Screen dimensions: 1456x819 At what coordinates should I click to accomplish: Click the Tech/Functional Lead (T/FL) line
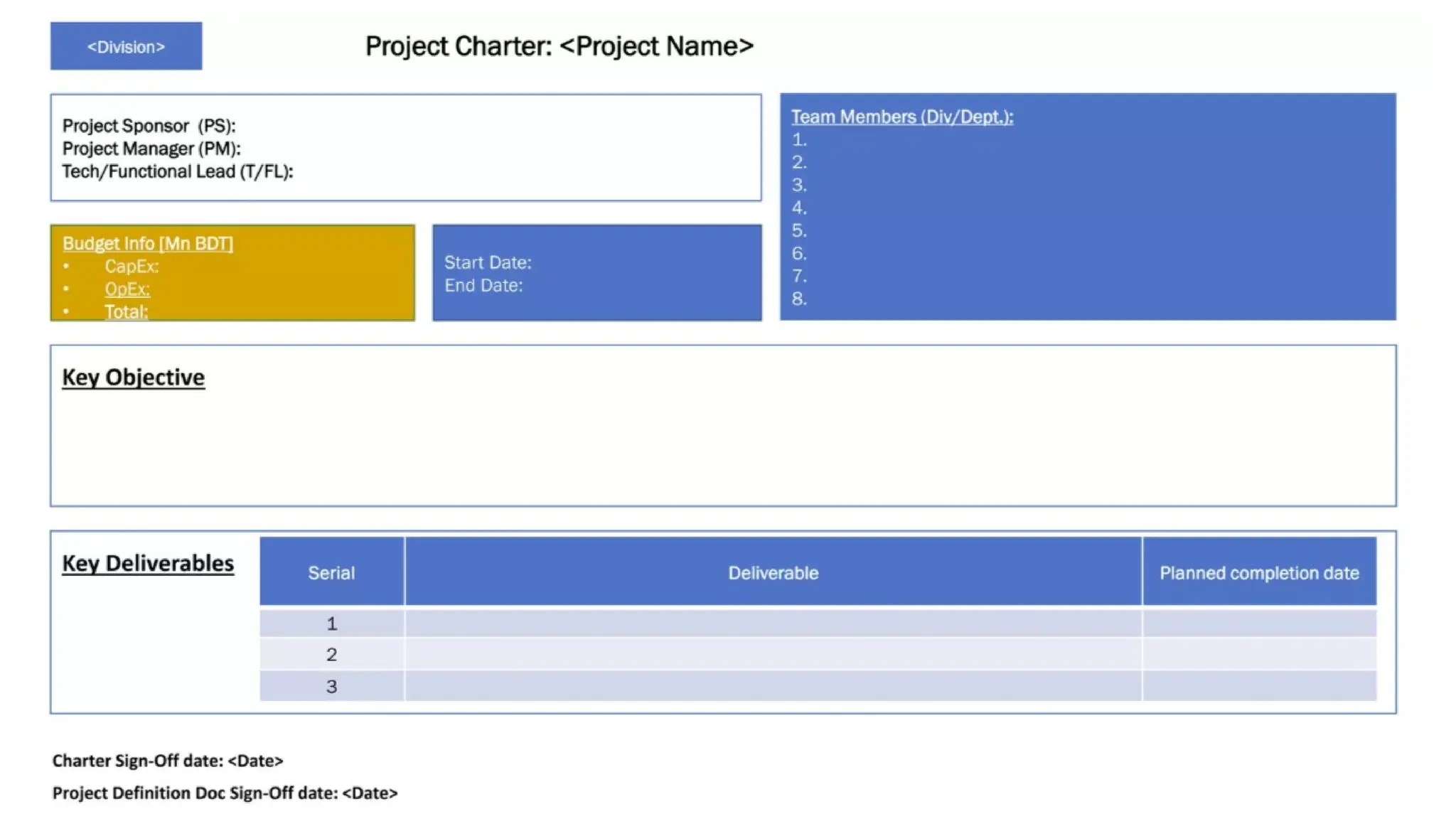pos(177,171)
